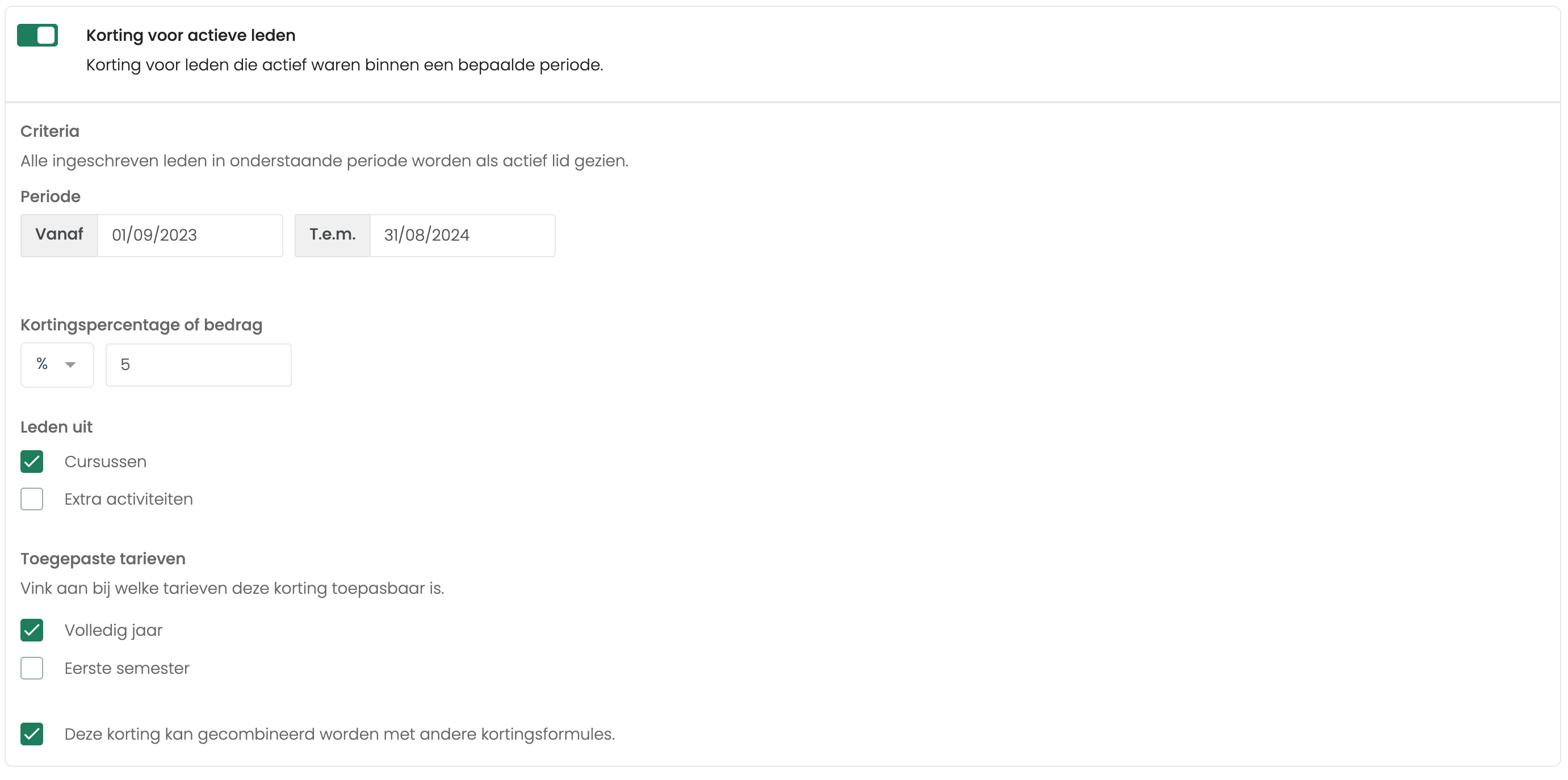Open the percentage type dropdown
1568x780 pixels.
[57, 364]
